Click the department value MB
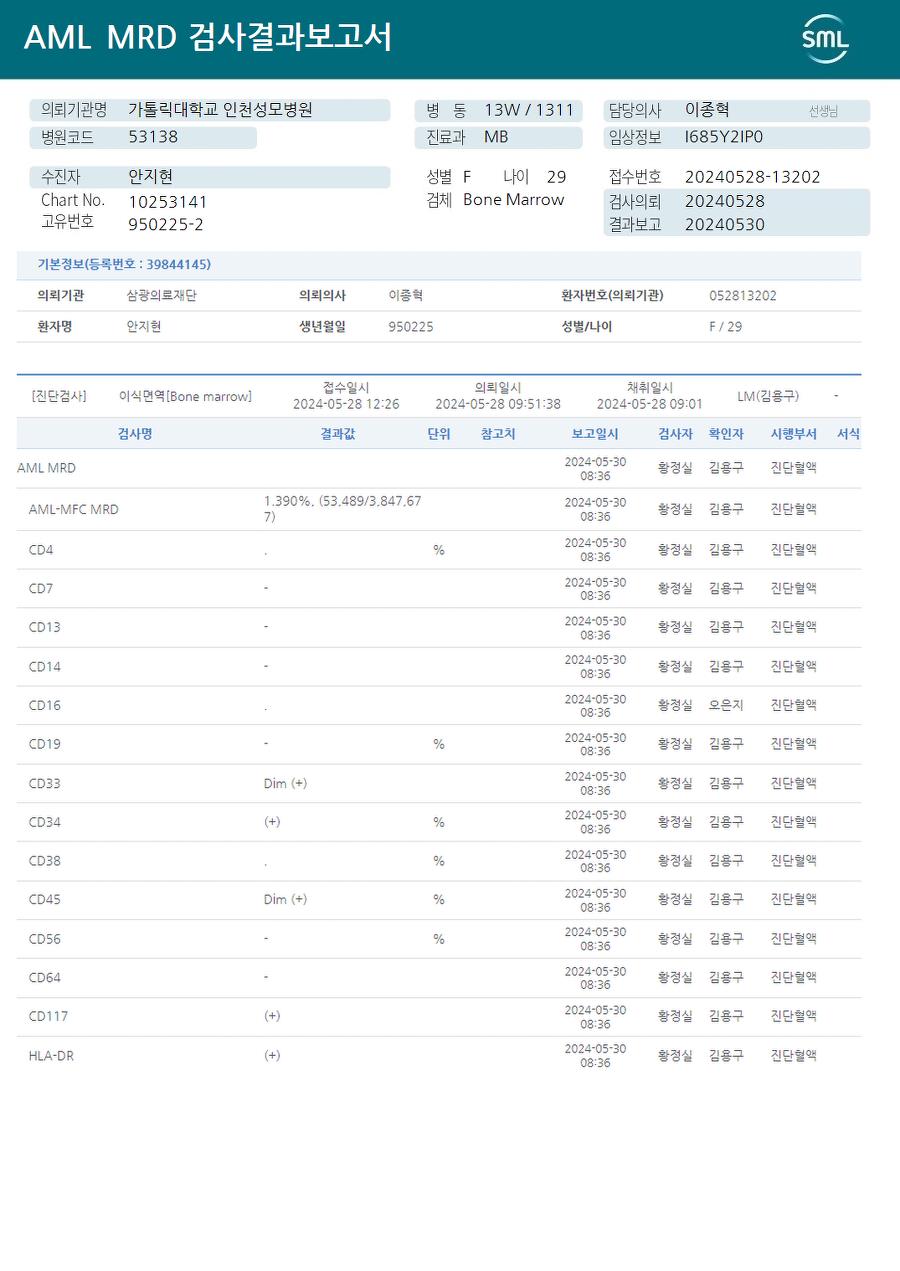The width and height of the screenshot is (900, 1271). pyautogui.click(x=496, y=137)
